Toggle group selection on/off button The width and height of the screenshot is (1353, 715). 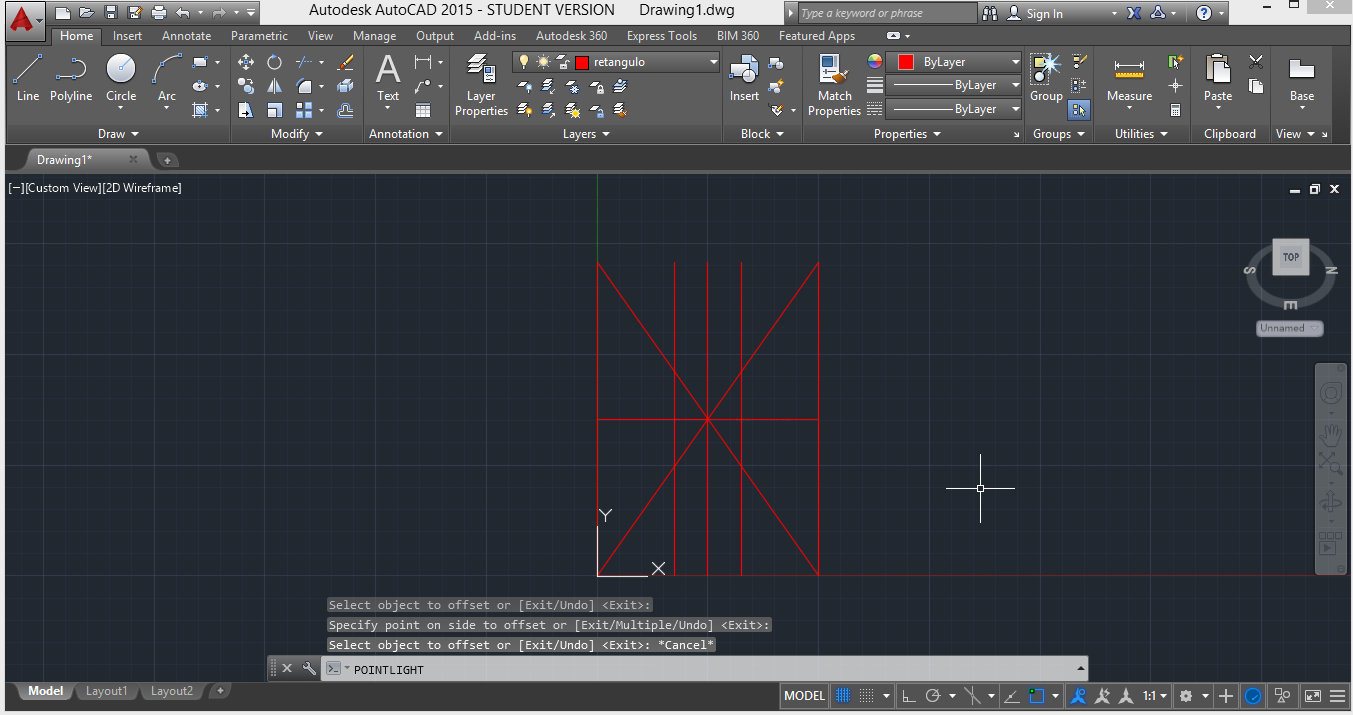(1079, 110)
